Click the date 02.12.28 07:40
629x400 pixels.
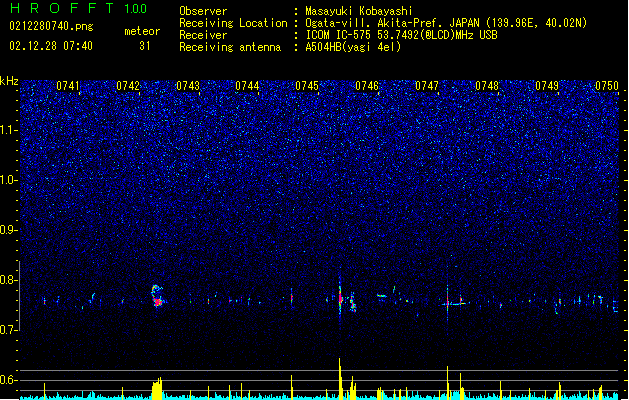click(51, 46)
